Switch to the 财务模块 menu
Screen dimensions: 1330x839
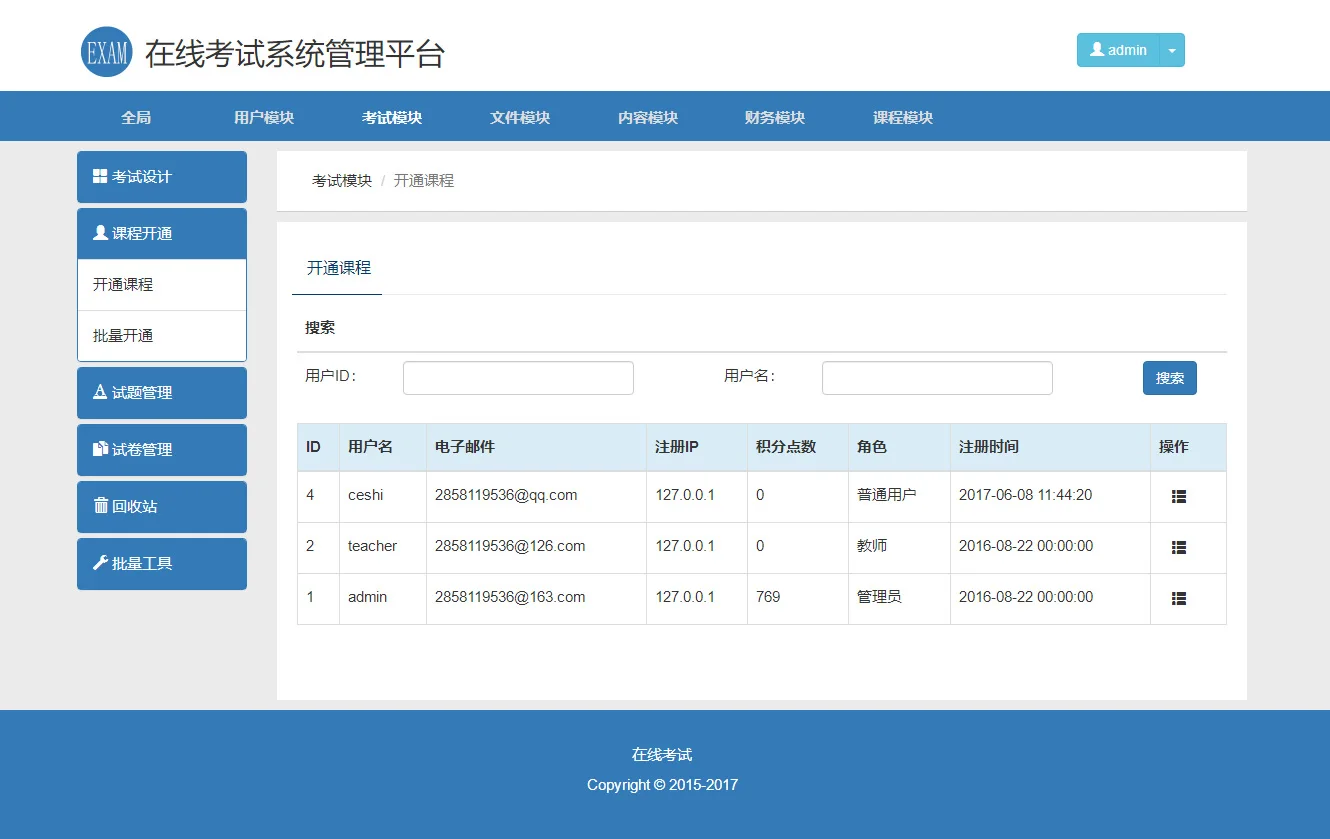(x=776, y=116)
